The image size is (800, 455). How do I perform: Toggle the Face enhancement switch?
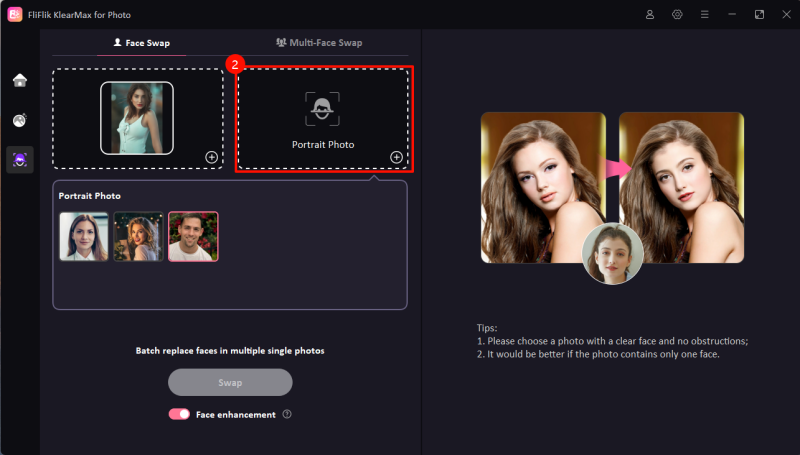tap(179, 414)
